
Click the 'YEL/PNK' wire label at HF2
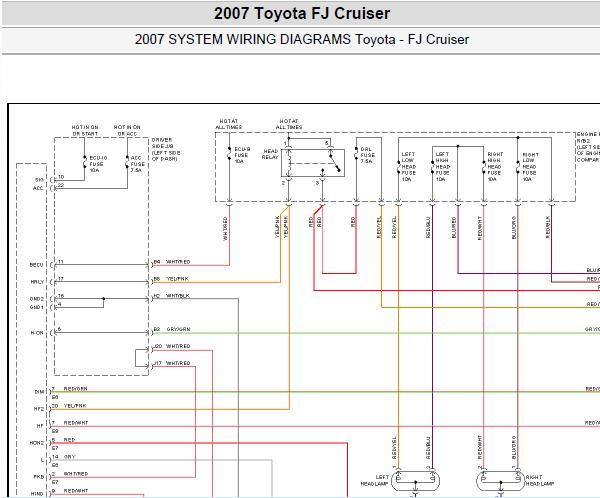(x=75, y=406)
